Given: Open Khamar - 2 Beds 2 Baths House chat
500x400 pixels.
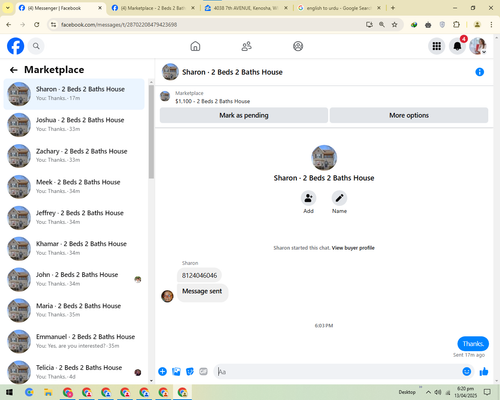Looking at the screenshot, I should (x=74, y=249).
